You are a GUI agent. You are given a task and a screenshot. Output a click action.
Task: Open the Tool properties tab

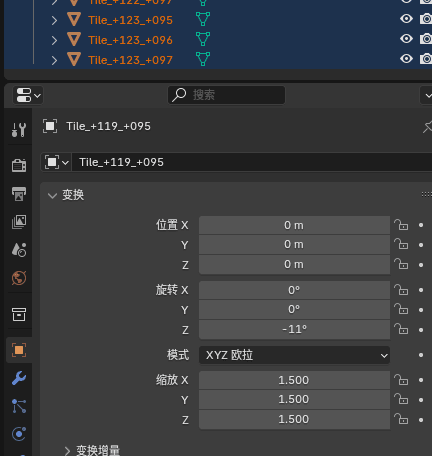pos(19,130)
